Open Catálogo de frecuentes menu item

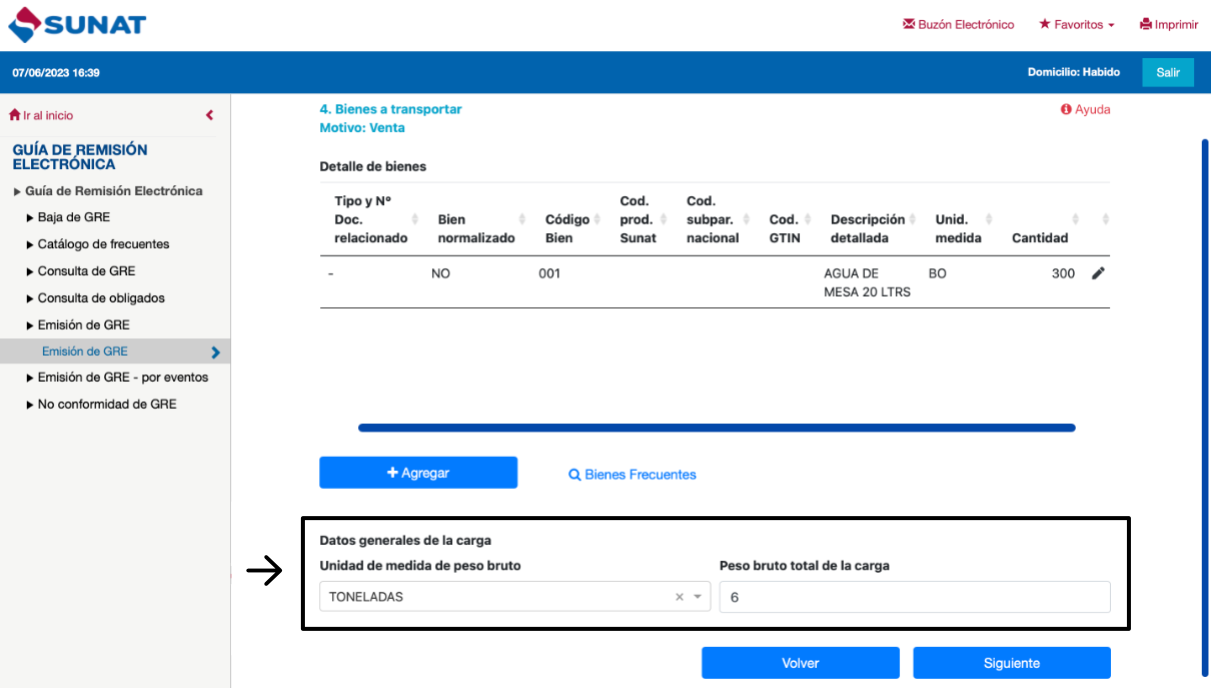click(103, 244)
